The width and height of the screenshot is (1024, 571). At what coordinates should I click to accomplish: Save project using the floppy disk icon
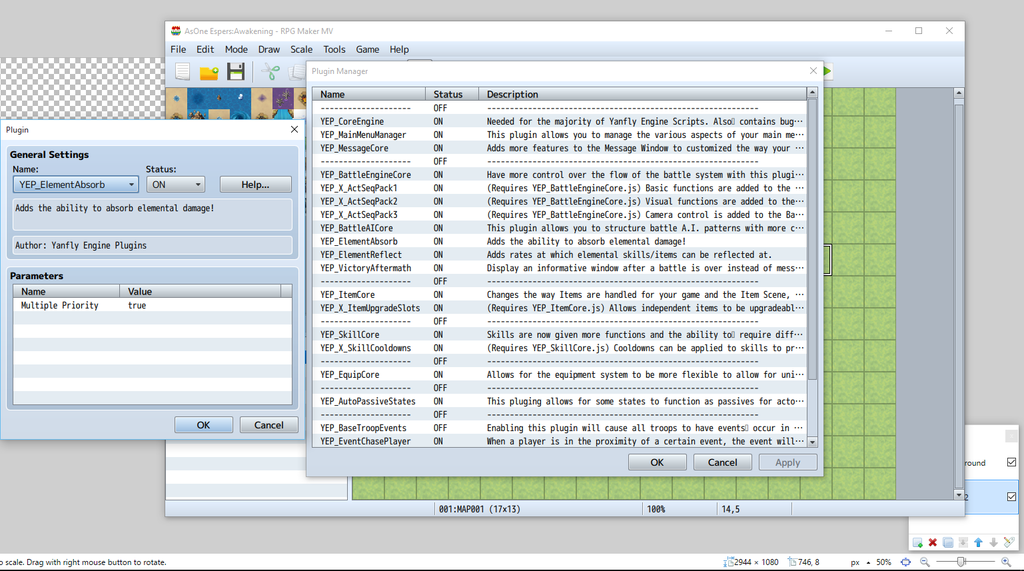[236, 72]
